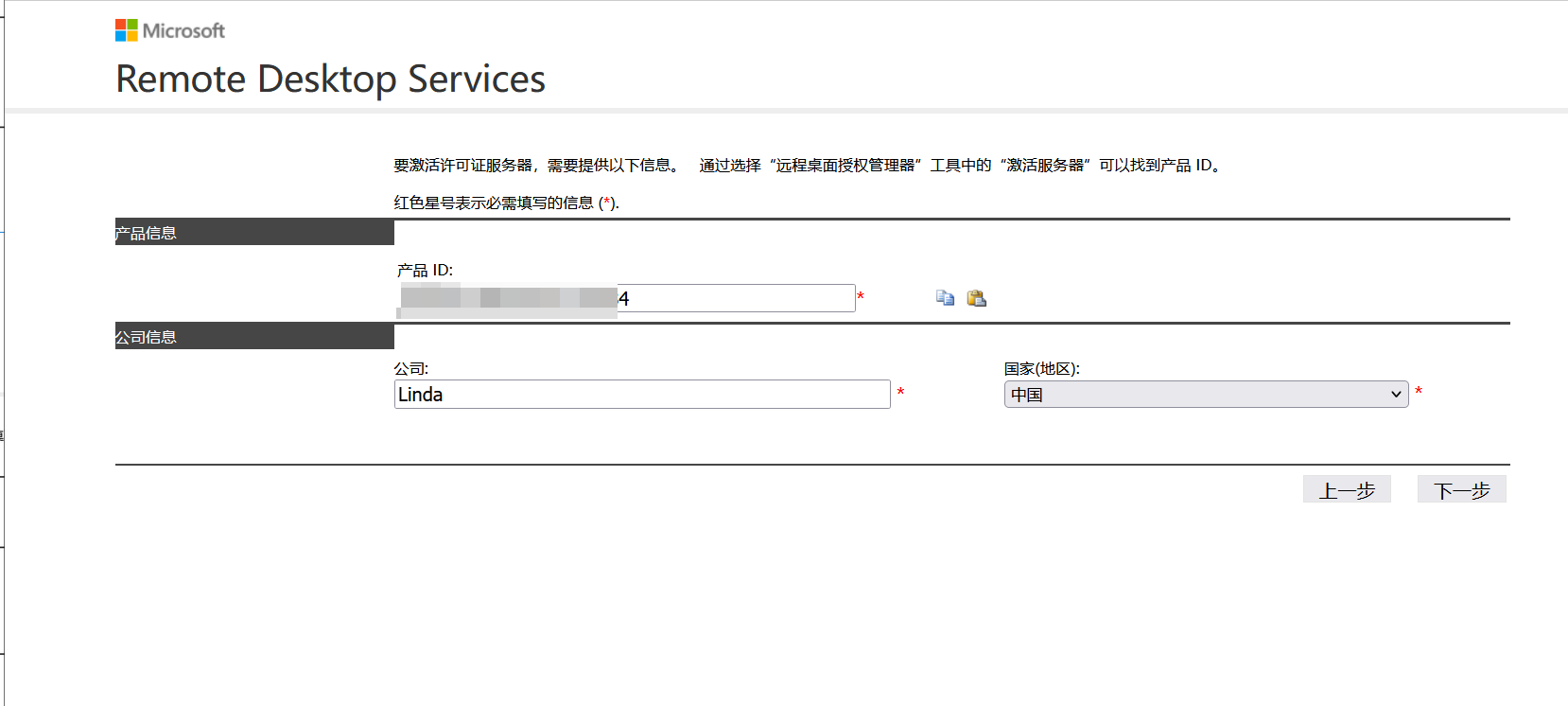Click the chevron arrow of the 中国 dropdown

1396,395
